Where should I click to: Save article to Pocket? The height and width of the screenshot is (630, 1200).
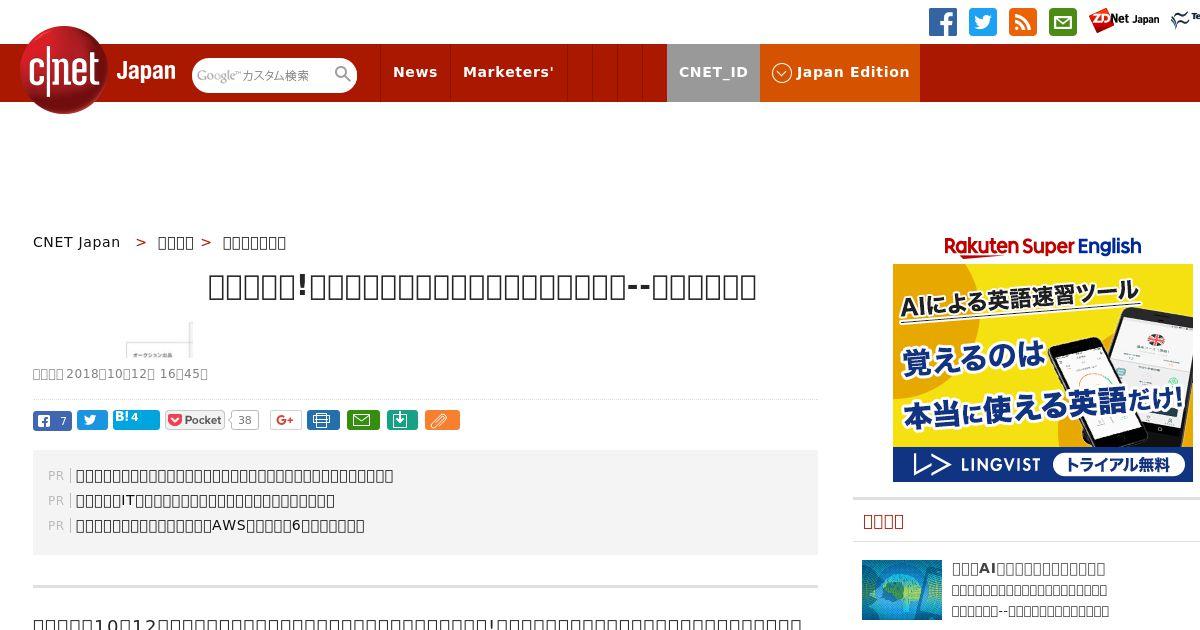tap(195, 420)
